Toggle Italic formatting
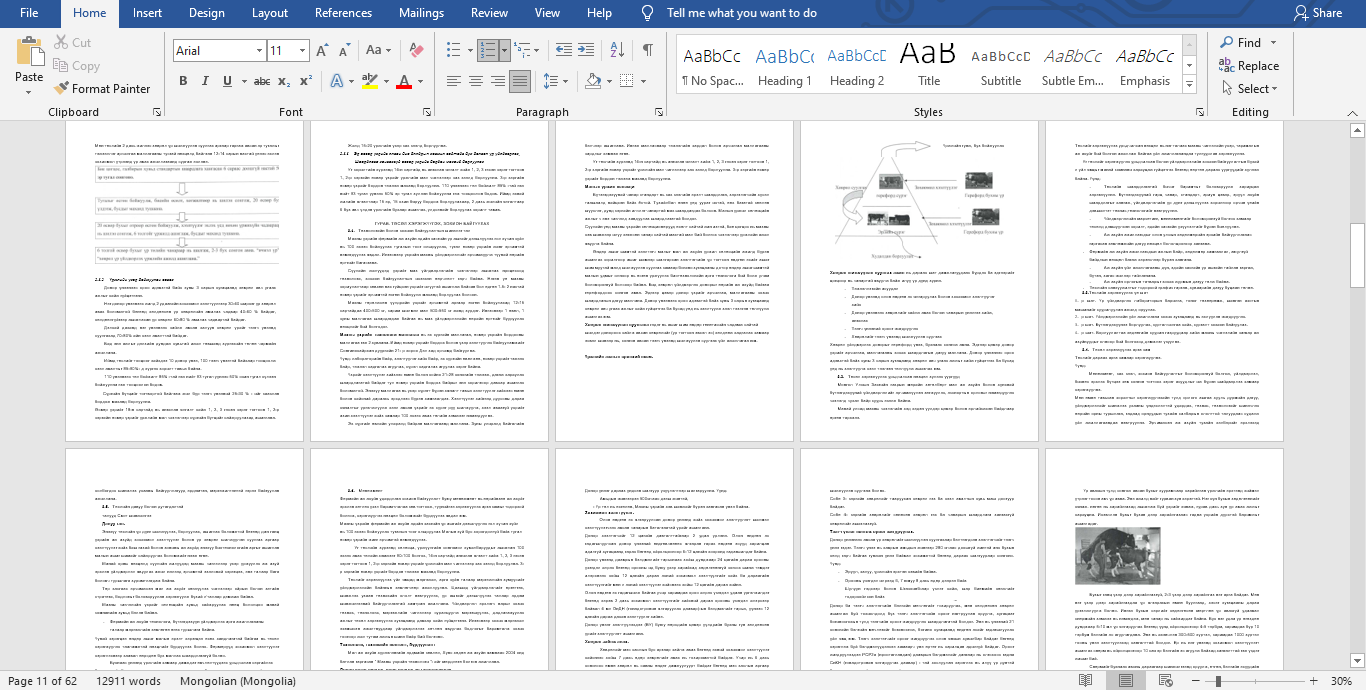Image resolution: width=1366 pixels, height=690 pixels. (x=207, y=81)
